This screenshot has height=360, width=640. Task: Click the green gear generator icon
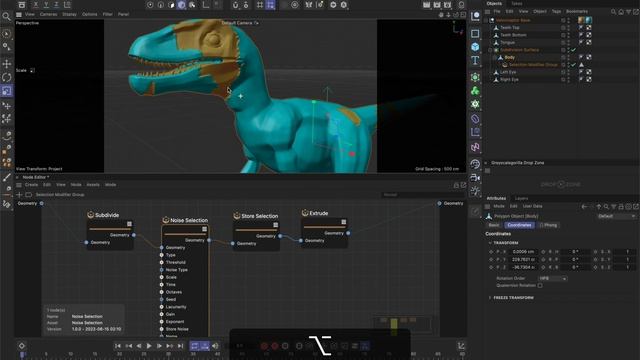click(475, 104)
